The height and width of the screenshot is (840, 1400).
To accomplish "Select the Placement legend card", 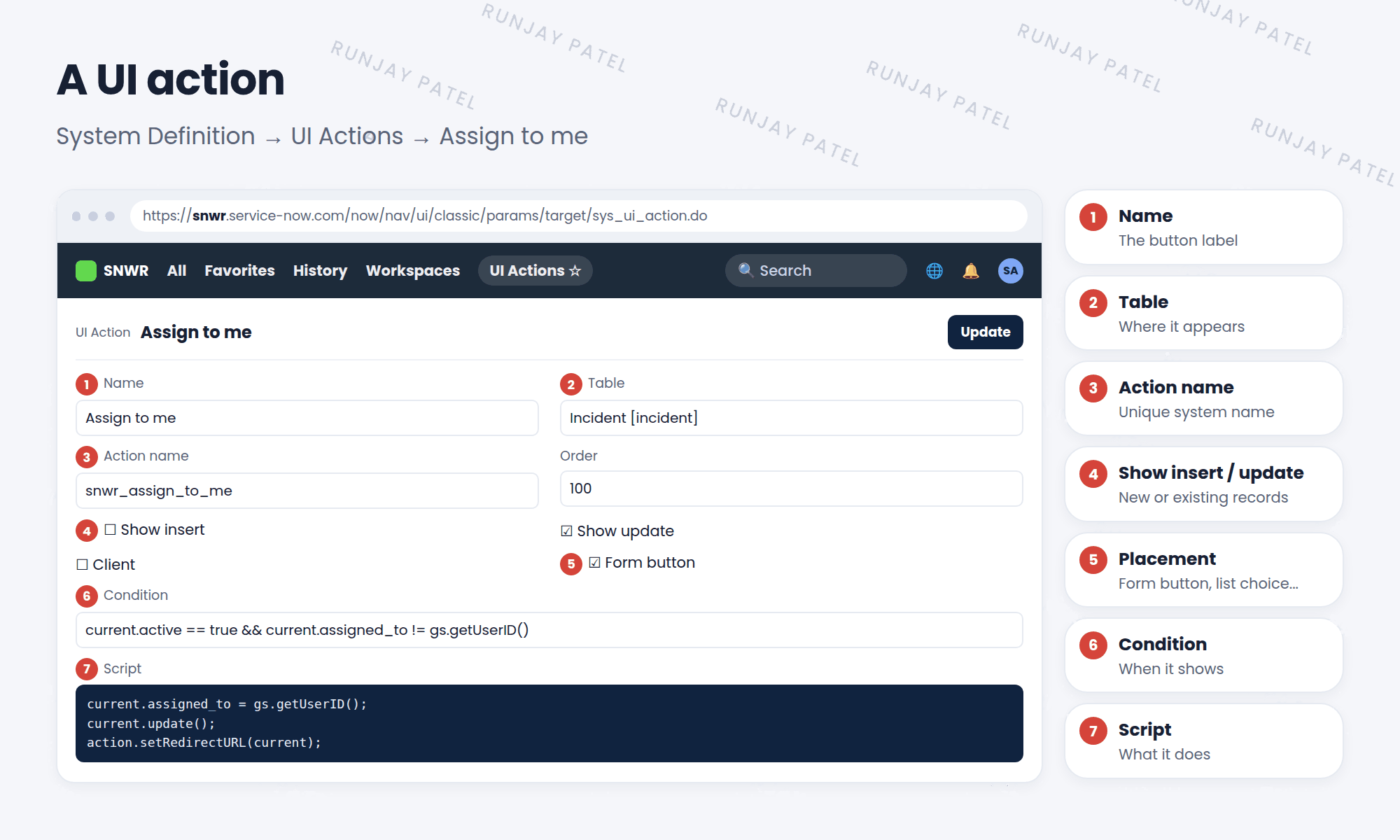I will [1203, 570].
